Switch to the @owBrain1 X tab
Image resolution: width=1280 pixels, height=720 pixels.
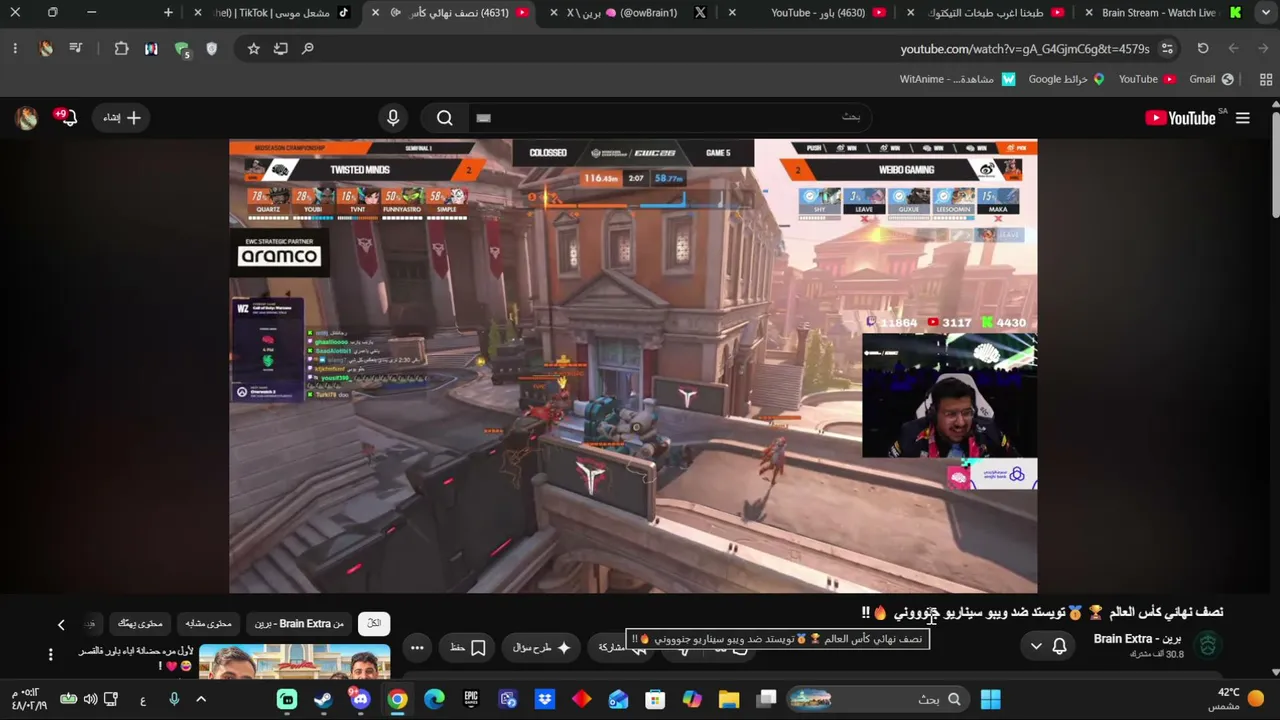tap(634, 13)
